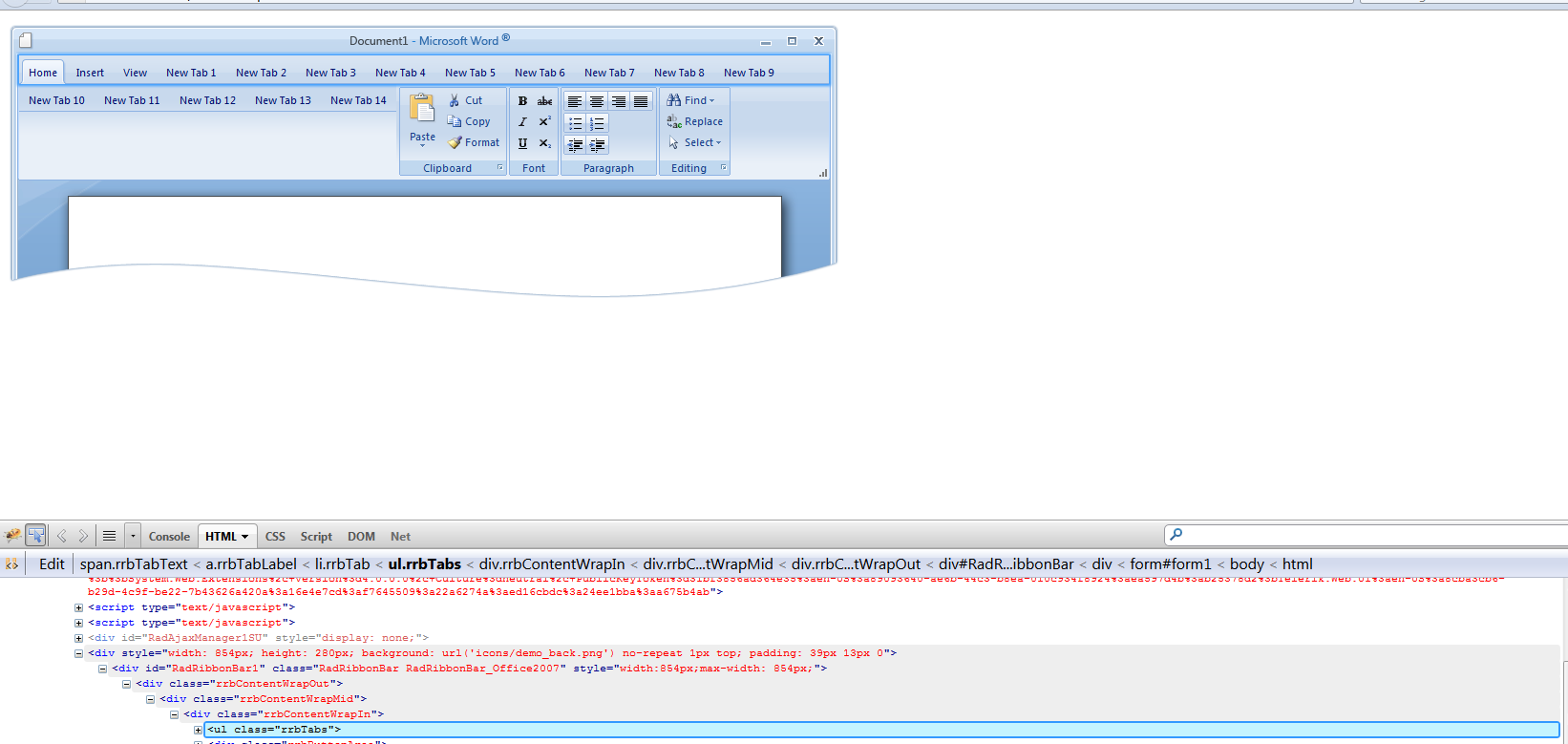Select span.rrbTabText in the breadcrumb
The width and height of the screenshot is (1568, 744).
134,564
